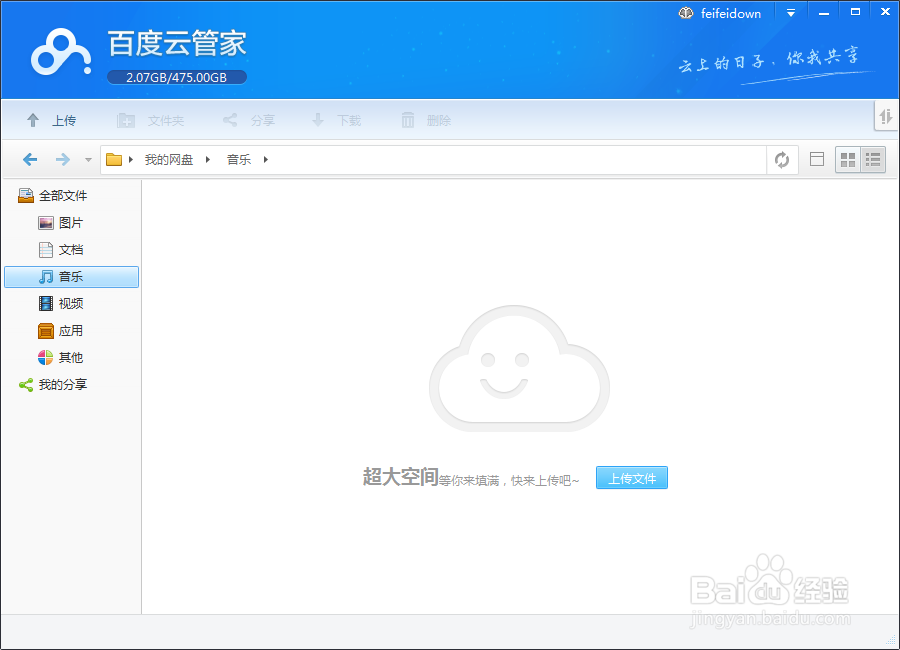Viewport: 900px width, 650px height.
Task: Click the 分享 share toolbar button
Action: 249,120
